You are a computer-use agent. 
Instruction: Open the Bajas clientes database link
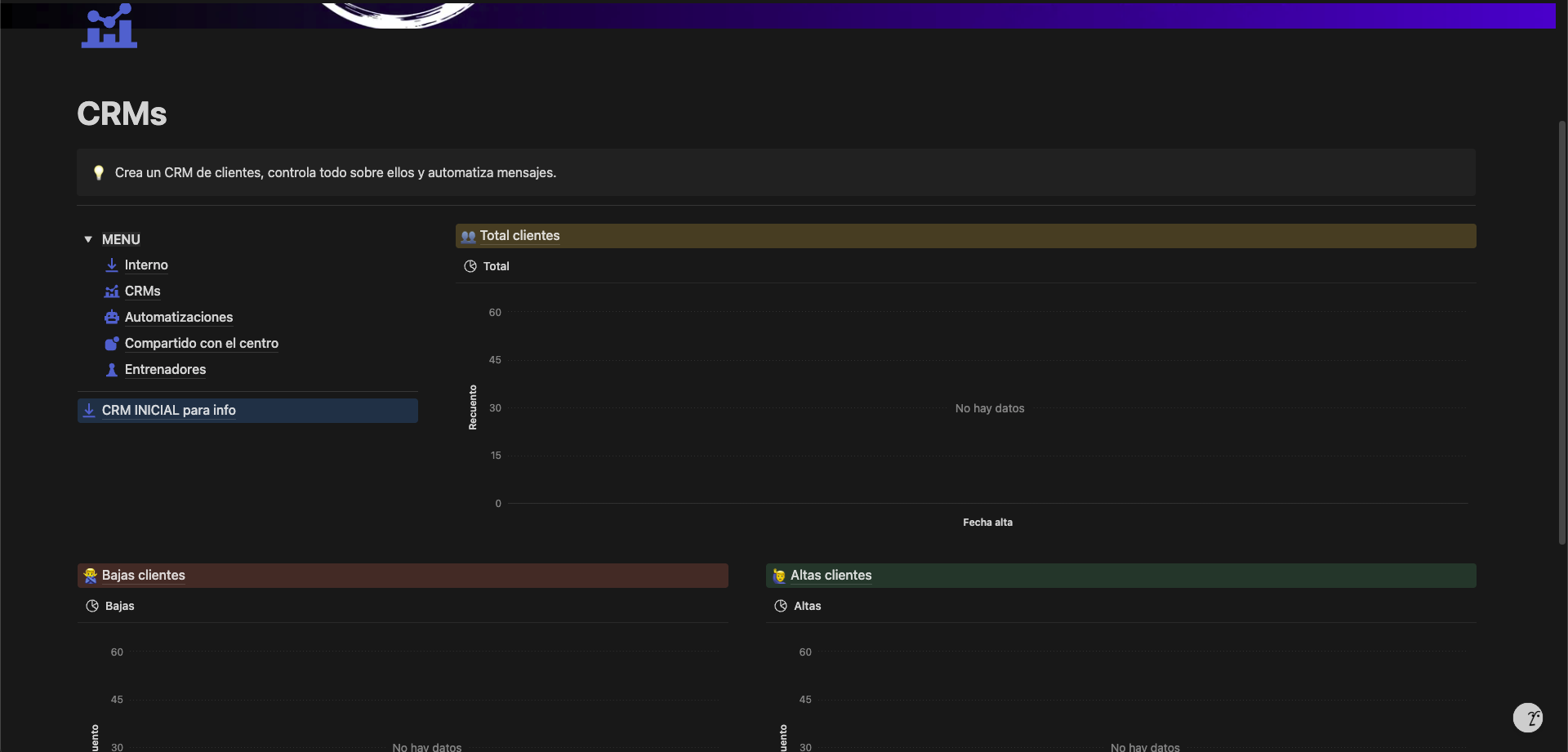[x=144, y=576]
